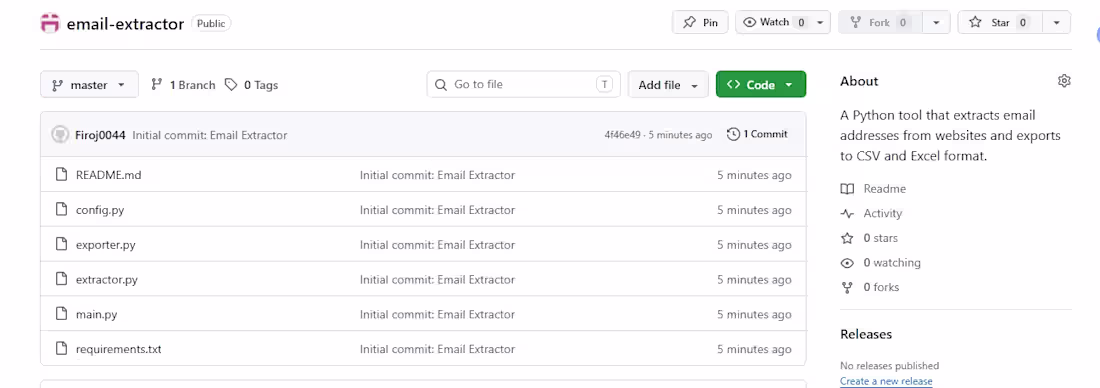Focus the Go to file search field
1100x388 pixels.
pyautogui.click(x=523, y=84)
